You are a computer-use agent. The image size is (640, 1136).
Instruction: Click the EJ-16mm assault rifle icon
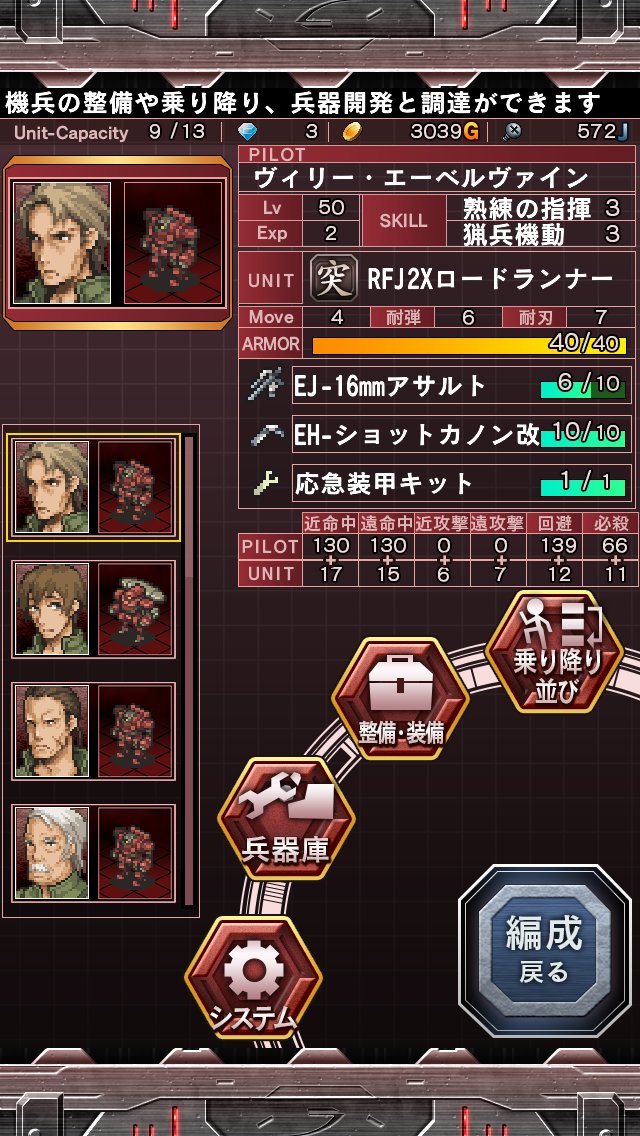[x=265, y=385]
